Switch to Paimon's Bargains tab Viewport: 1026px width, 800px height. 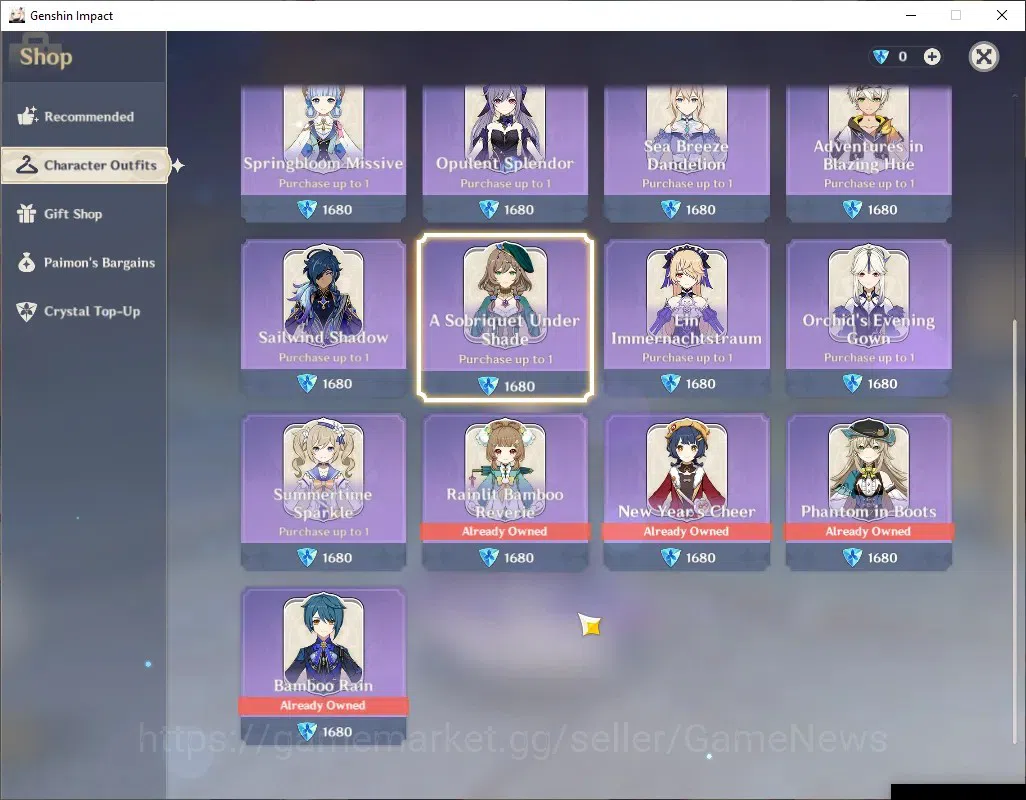click(84, 263)
